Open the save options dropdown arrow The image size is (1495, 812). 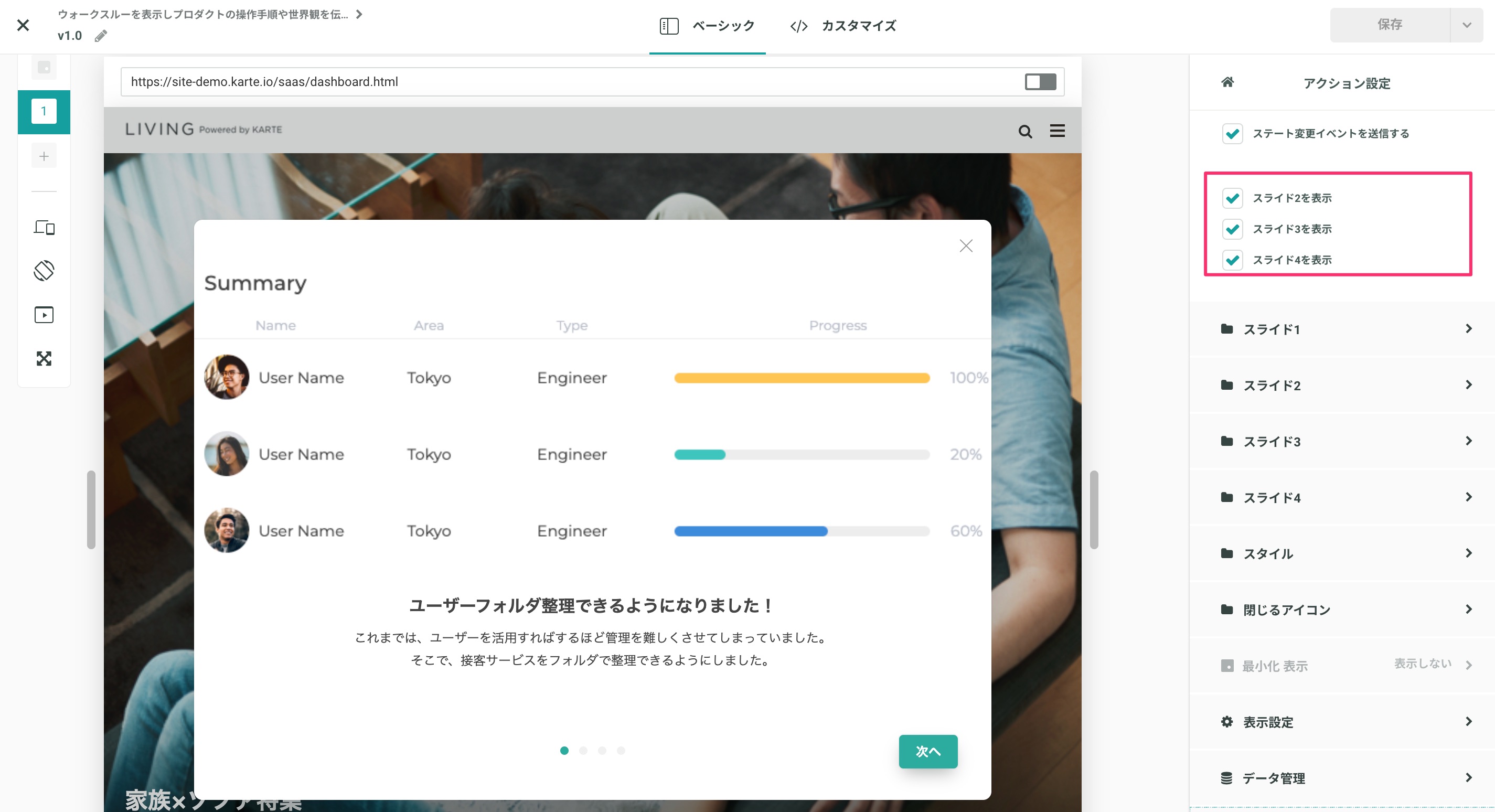coord(1467,24)
